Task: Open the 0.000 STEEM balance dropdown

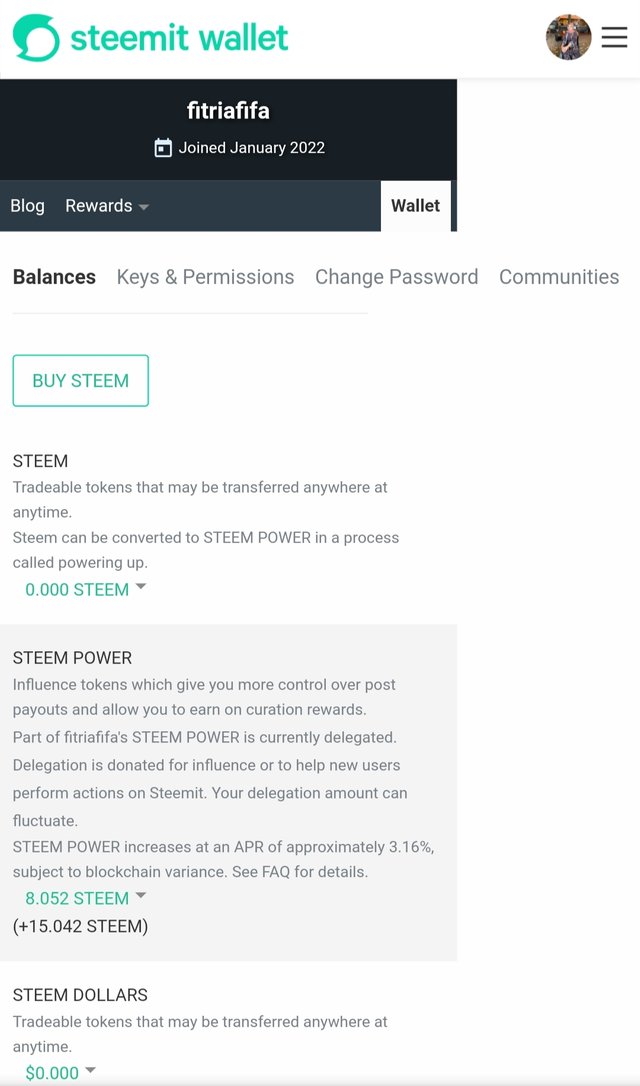Action: click(85, 589)
